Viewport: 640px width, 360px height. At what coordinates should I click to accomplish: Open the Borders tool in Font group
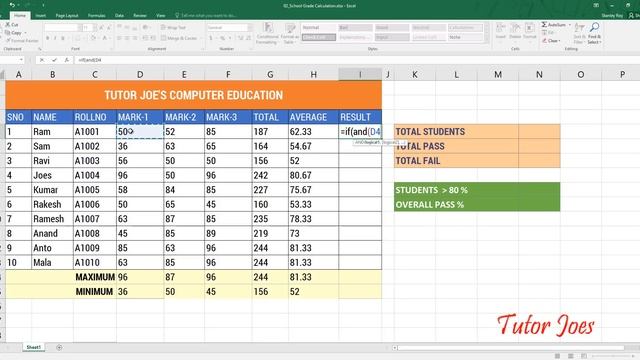[x=78, y=38]
